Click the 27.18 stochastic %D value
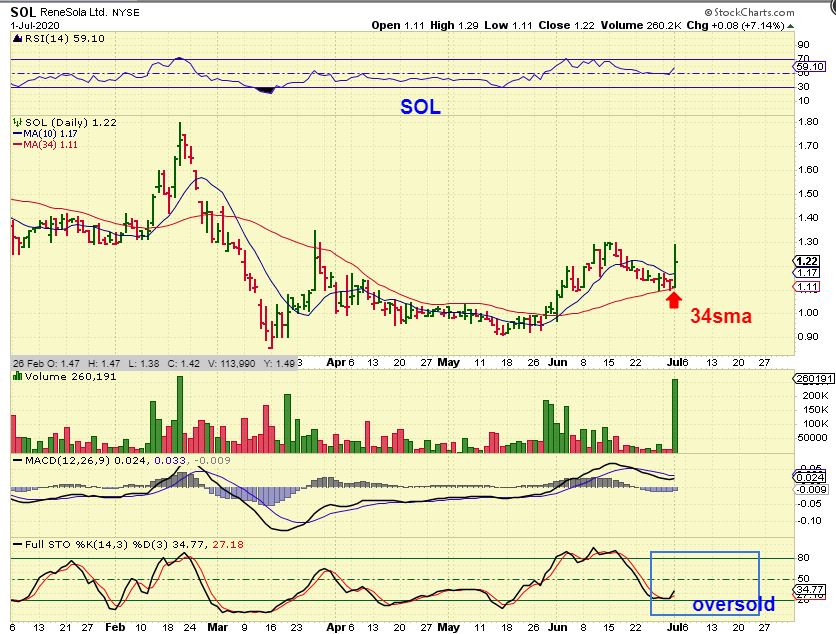This screenshot has height=634, width=836. pos(228,544)
